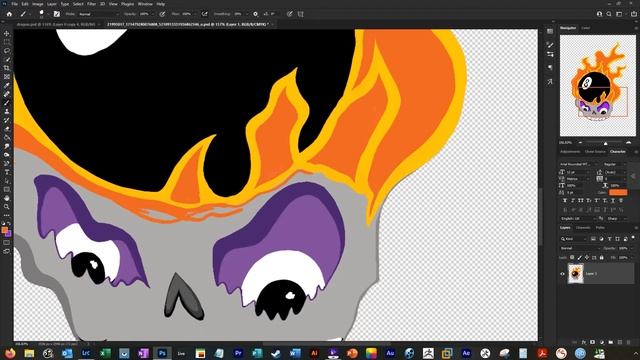The height and width of the screenshot is (360, 640).
Task: Toggle Faux Bold in Character panel
Action: pos(565,200)
